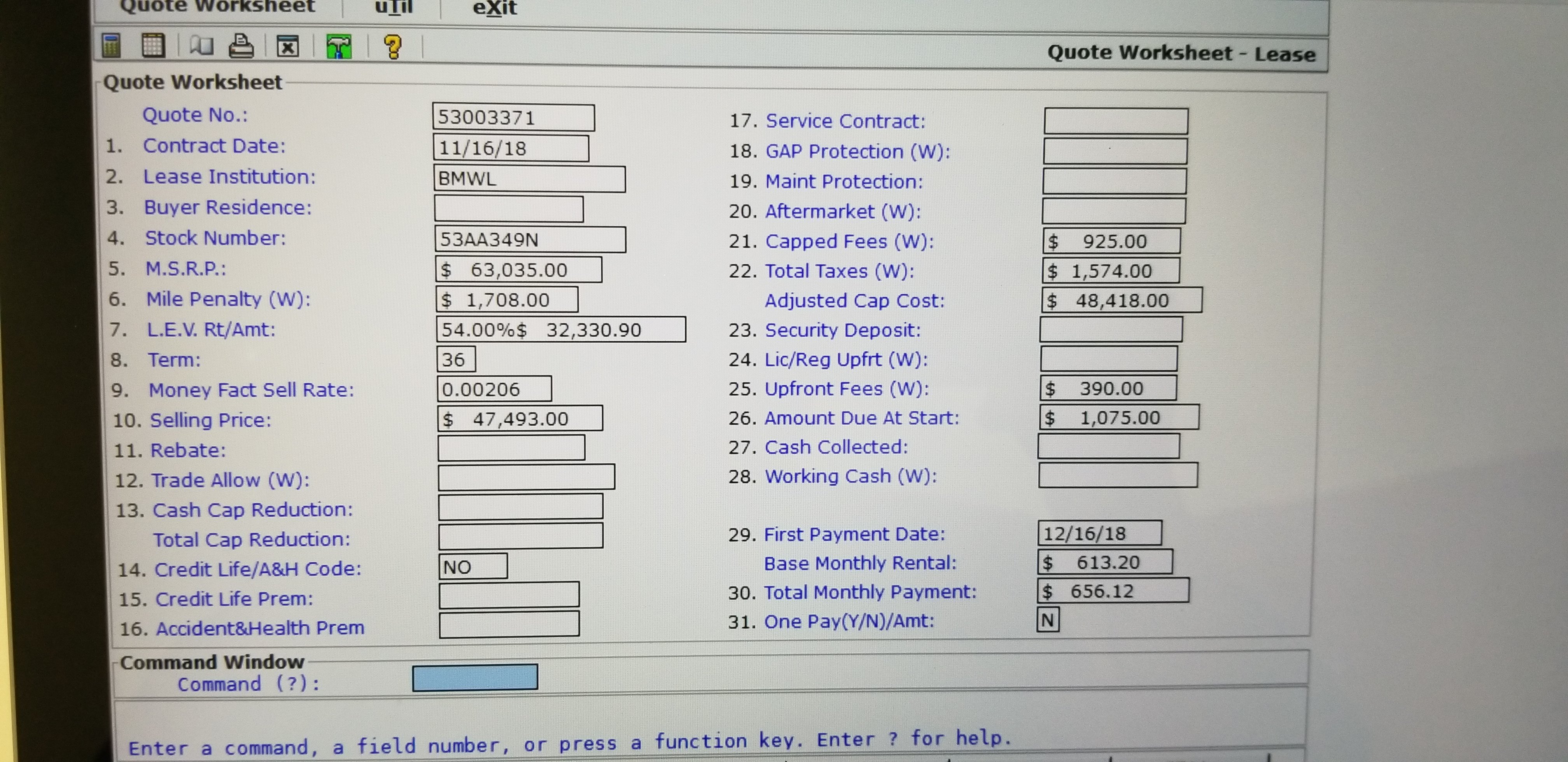The height and width of the screenshot is (762, 1568).
Task: Click Money Fact Sell Rate field 0.00206
Action: 494,389
